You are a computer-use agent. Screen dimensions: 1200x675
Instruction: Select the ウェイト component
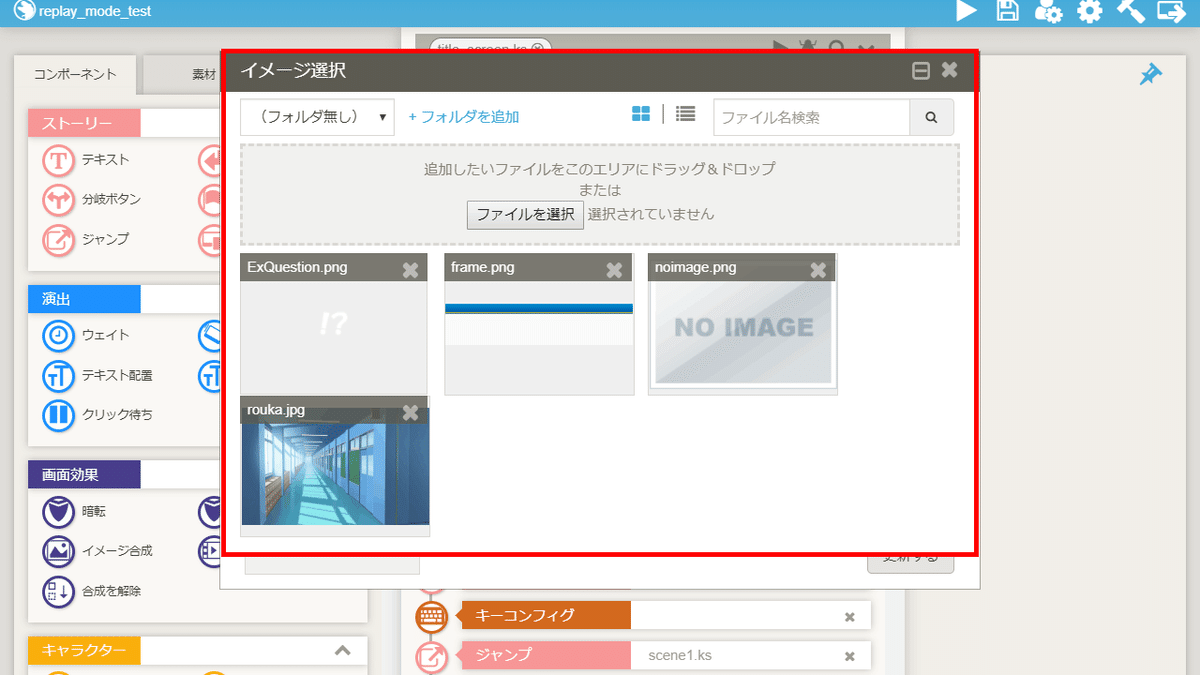87,336
